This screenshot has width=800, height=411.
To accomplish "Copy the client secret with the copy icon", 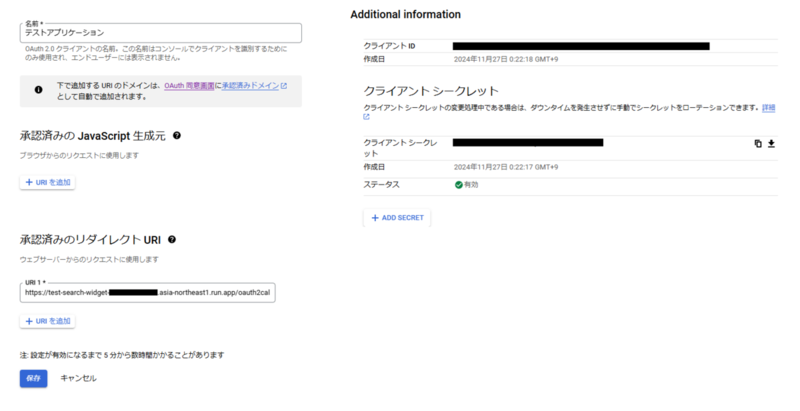I will coord(758,144).
